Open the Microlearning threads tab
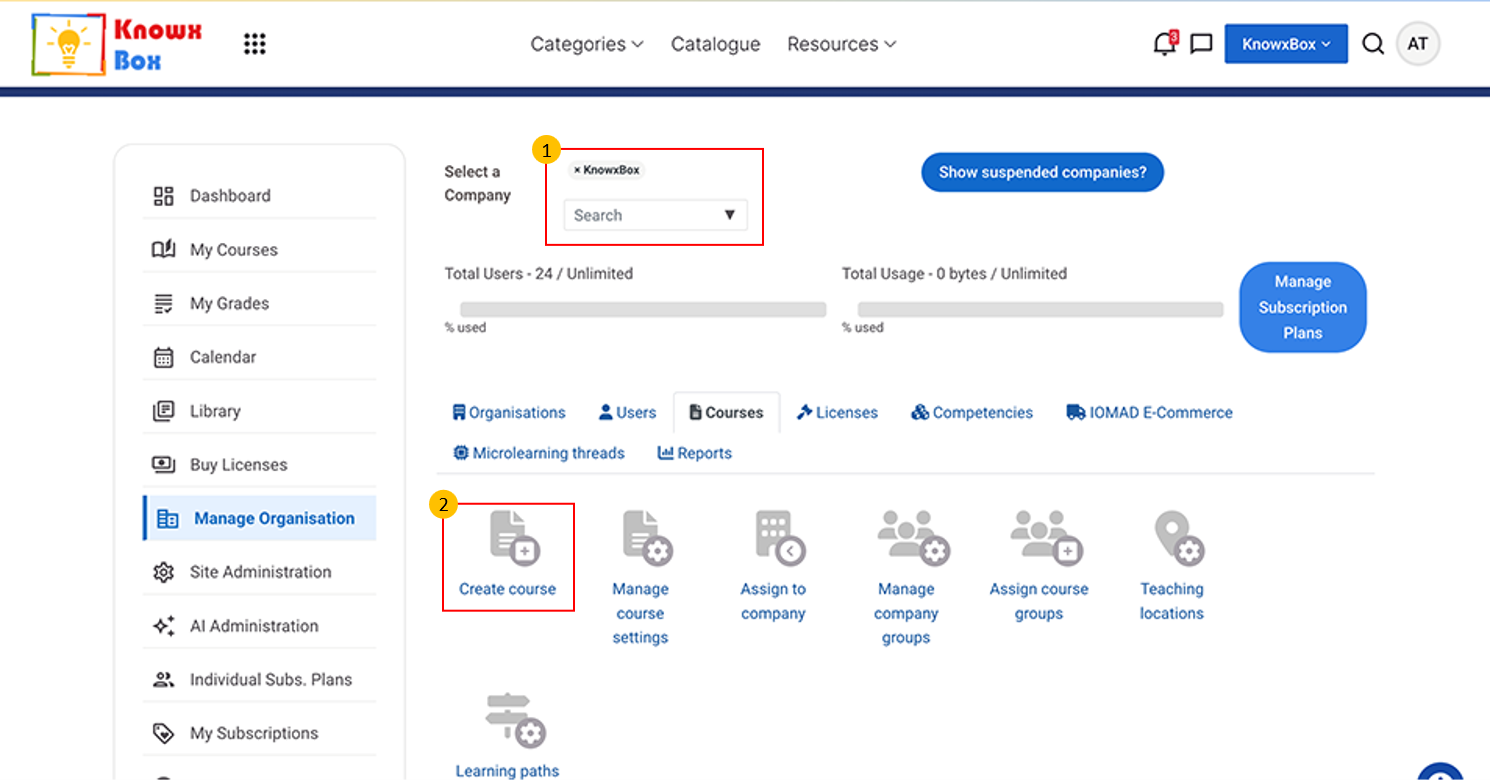This screenshot has height=780, width=1490. coord(539,453)
